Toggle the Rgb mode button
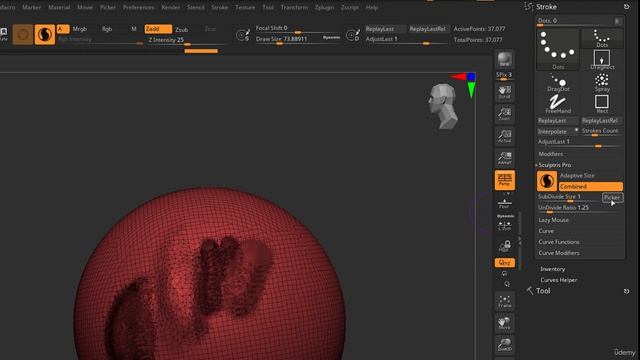 pyautogui.click(x=107, y=29)
